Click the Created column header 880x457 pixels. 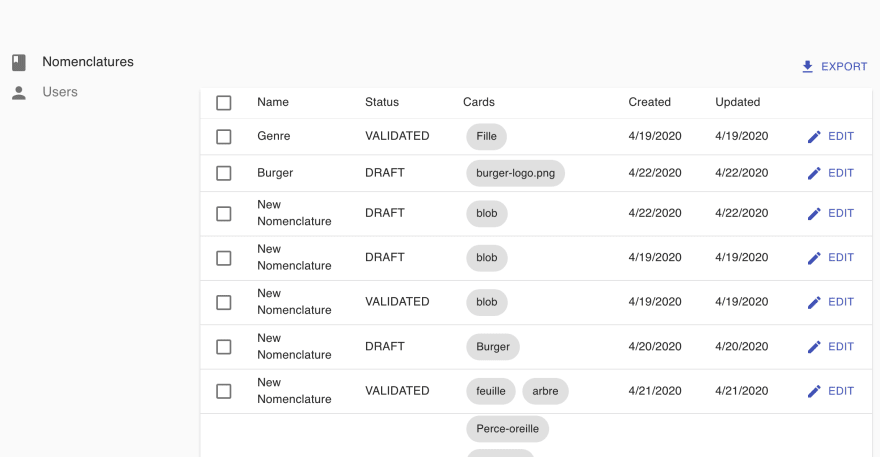(x=649, y=102)
